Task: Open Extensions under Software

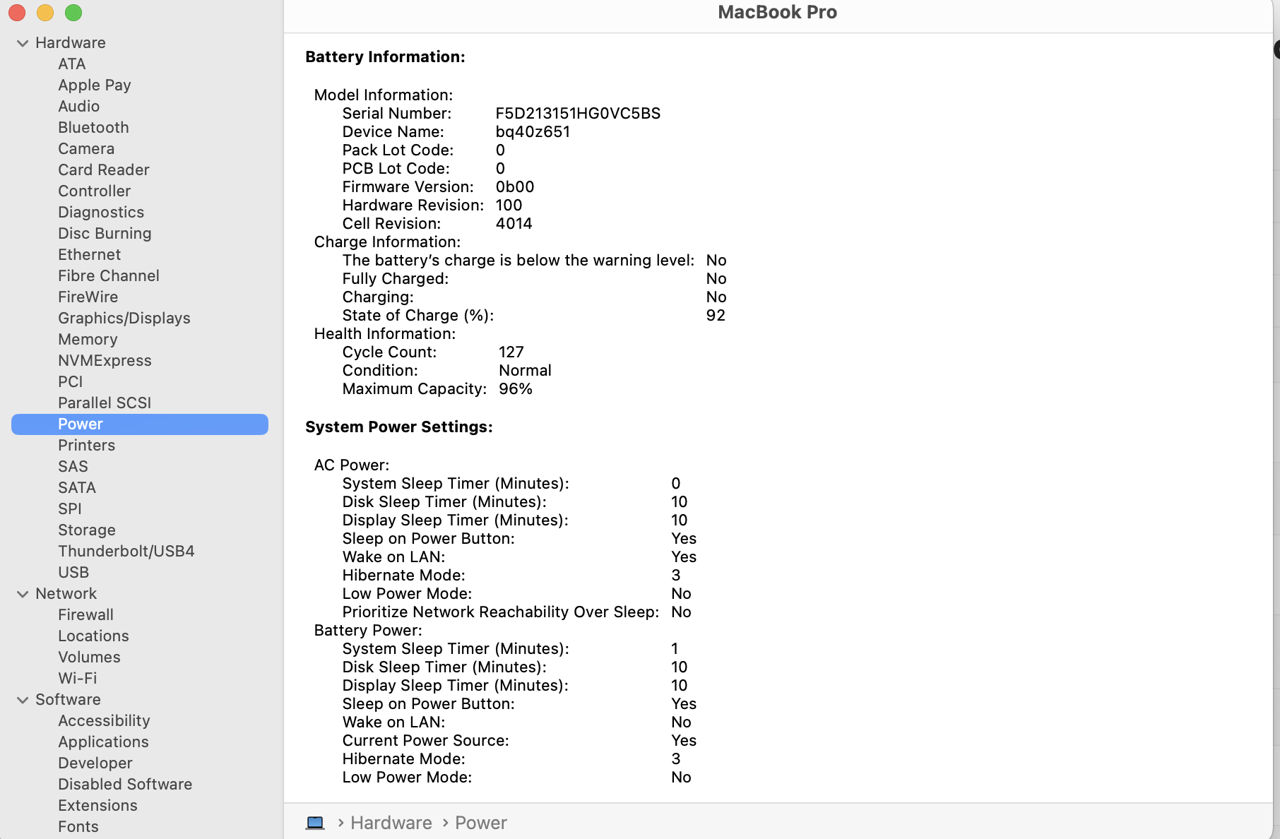Action: point(98,806)
